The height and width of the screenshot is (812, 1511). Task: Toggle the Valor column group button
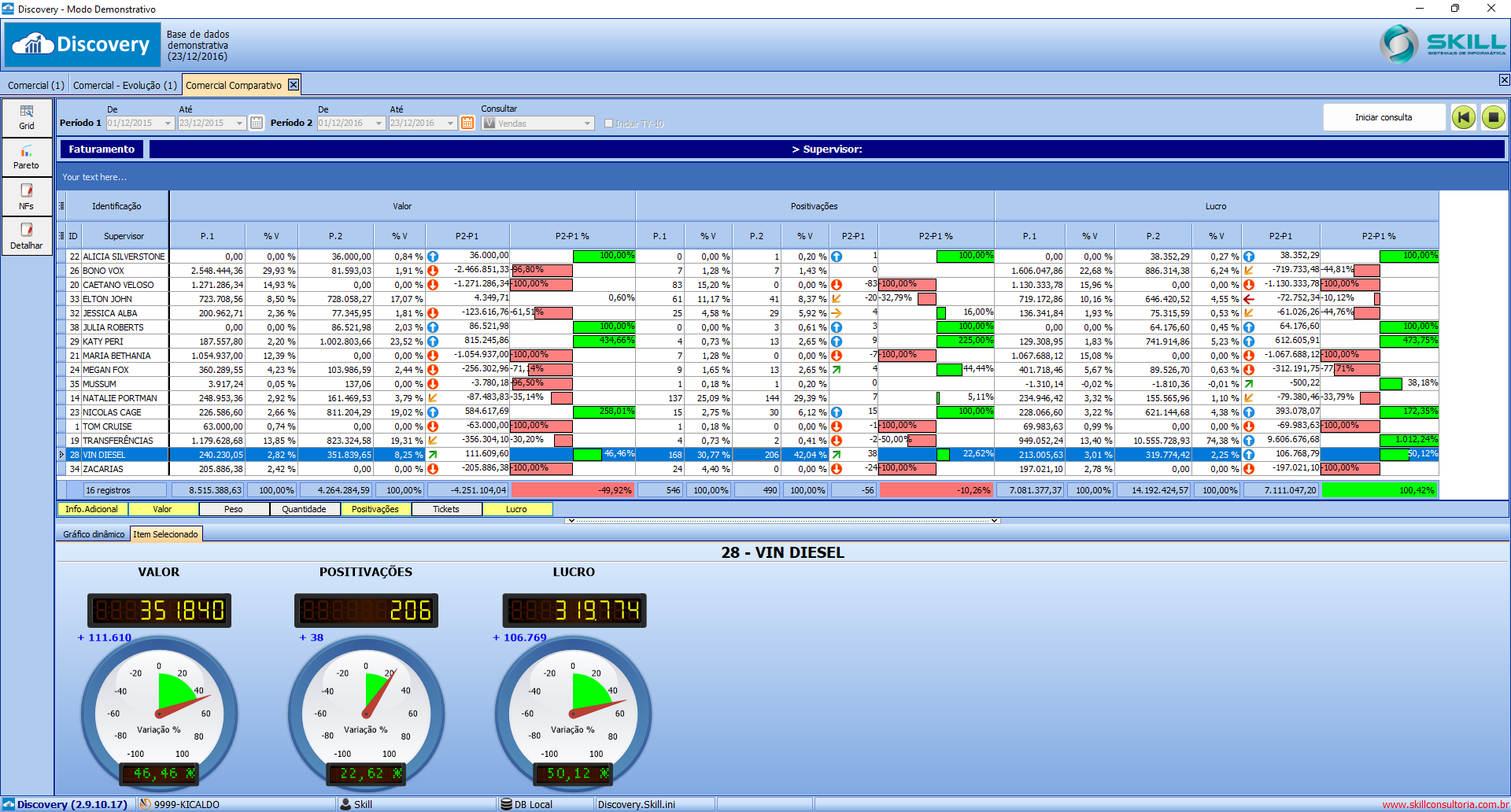pyautogui.click(x=163, y=509)
